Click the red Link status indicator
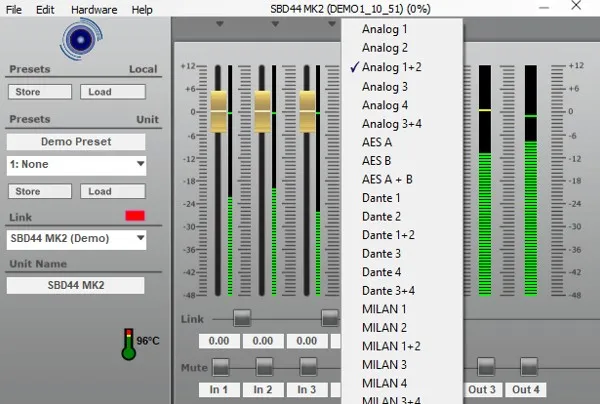The image size is (600, 404). click(x=135, y=215)
